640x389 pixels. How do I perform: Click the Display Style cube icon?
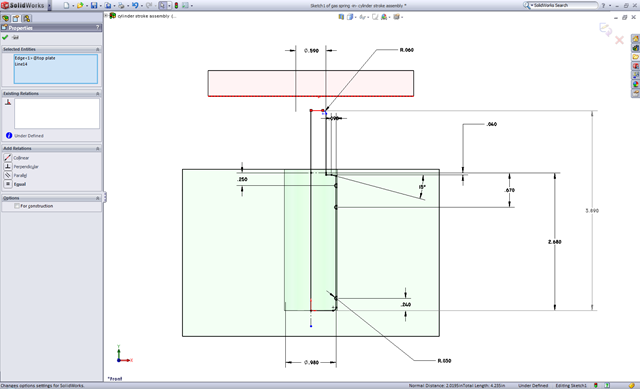(x=350, y=17)
